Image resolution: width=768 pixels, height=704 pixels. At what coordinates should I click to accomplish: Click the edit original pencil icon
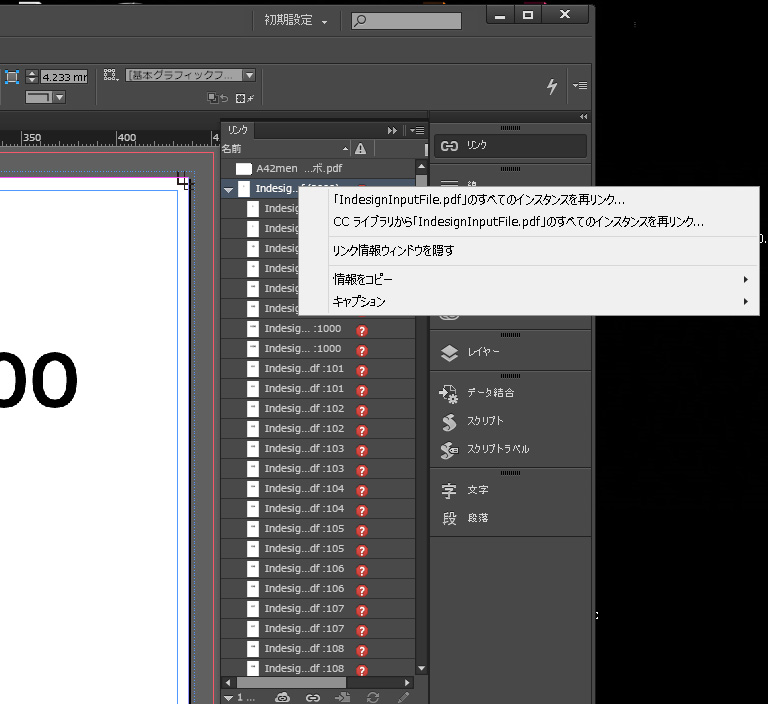click(x=404, y=697)
